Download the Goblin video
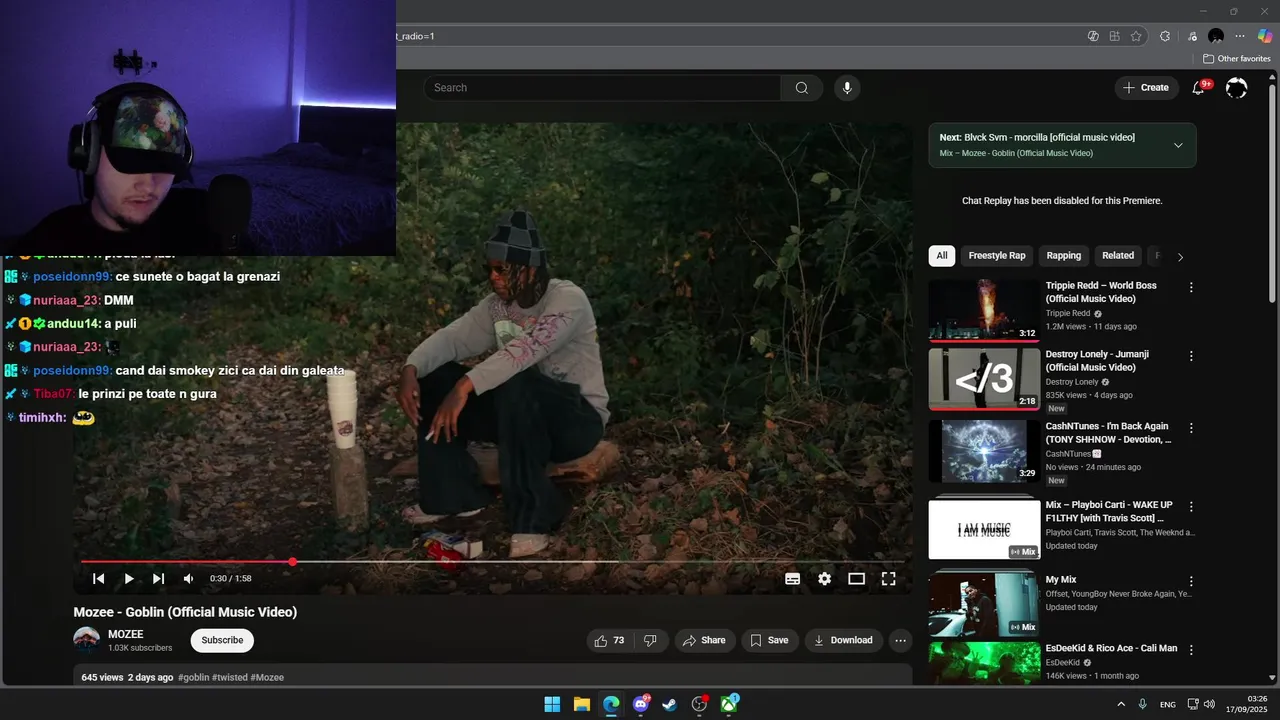1280x720 pixels. coord(843,640)
